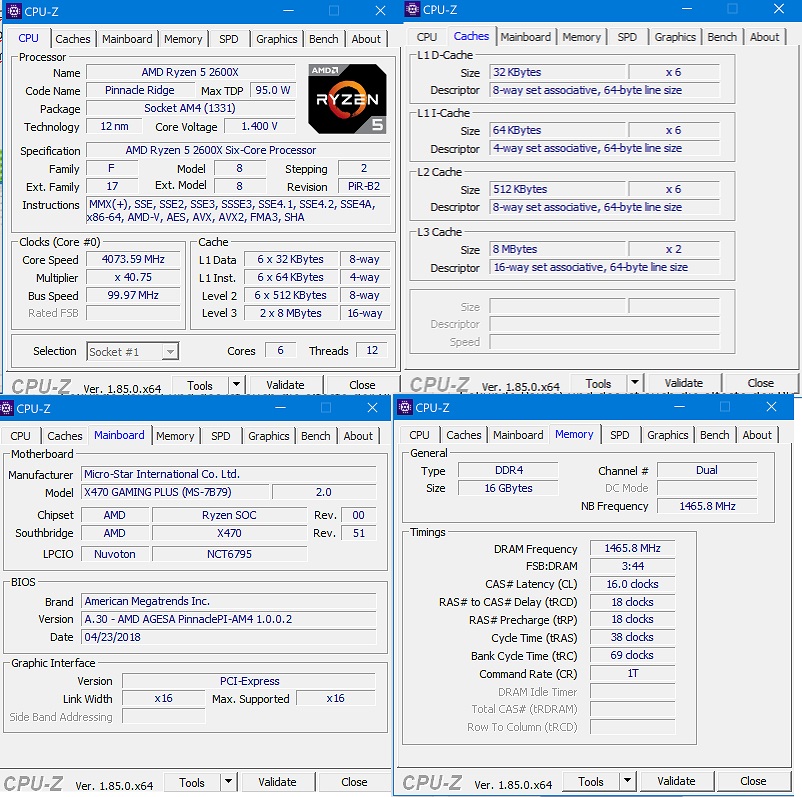Open Mainboard tab in CPU window

127,39
